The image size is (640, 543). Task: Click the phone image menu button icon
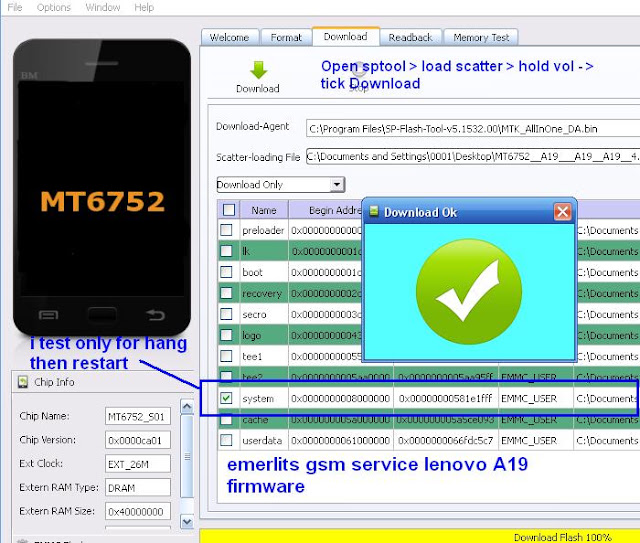click(48, 315)
